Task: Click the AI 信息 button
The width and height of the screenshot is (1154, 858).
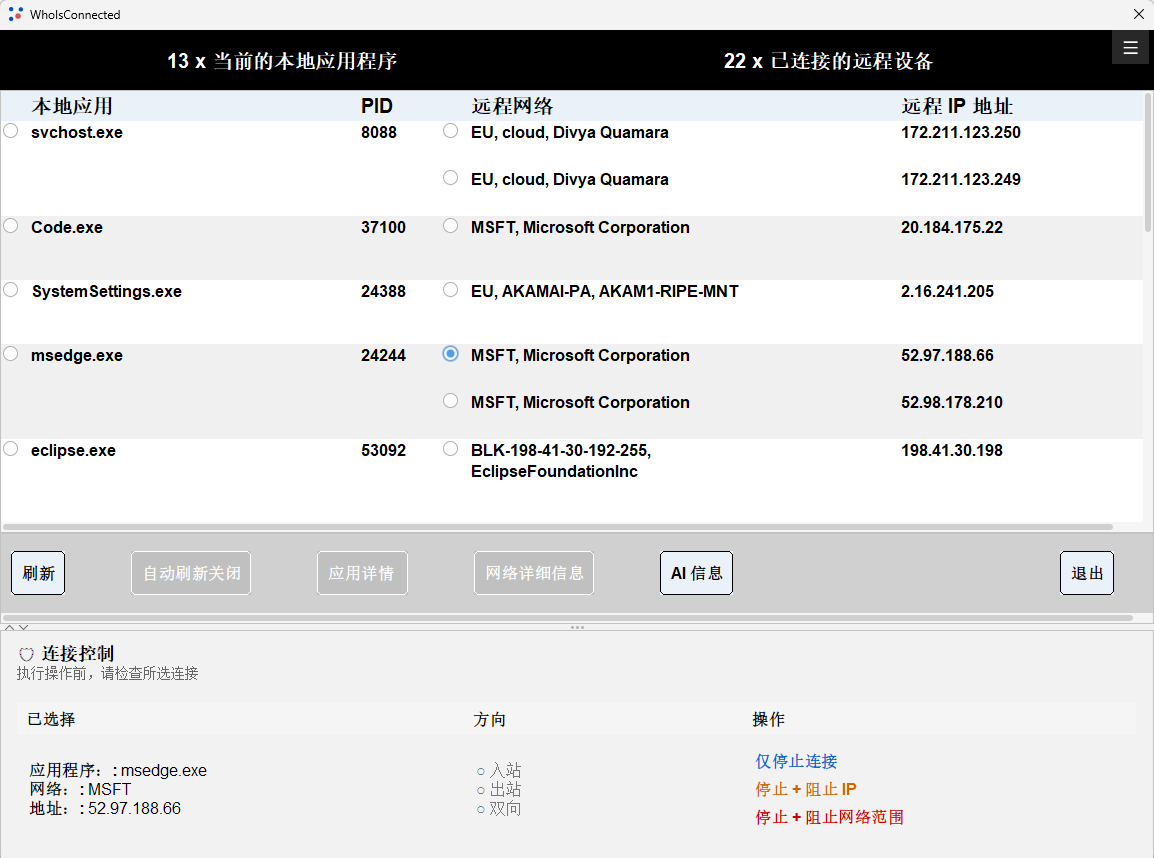Action: tap(696, 572)
